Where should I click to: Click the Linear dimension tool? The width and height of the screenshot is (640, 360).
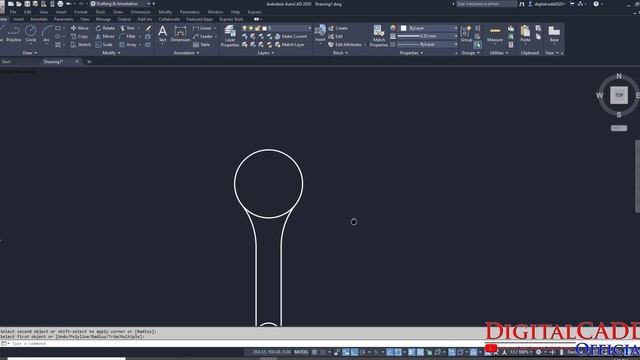pos(202,28)
